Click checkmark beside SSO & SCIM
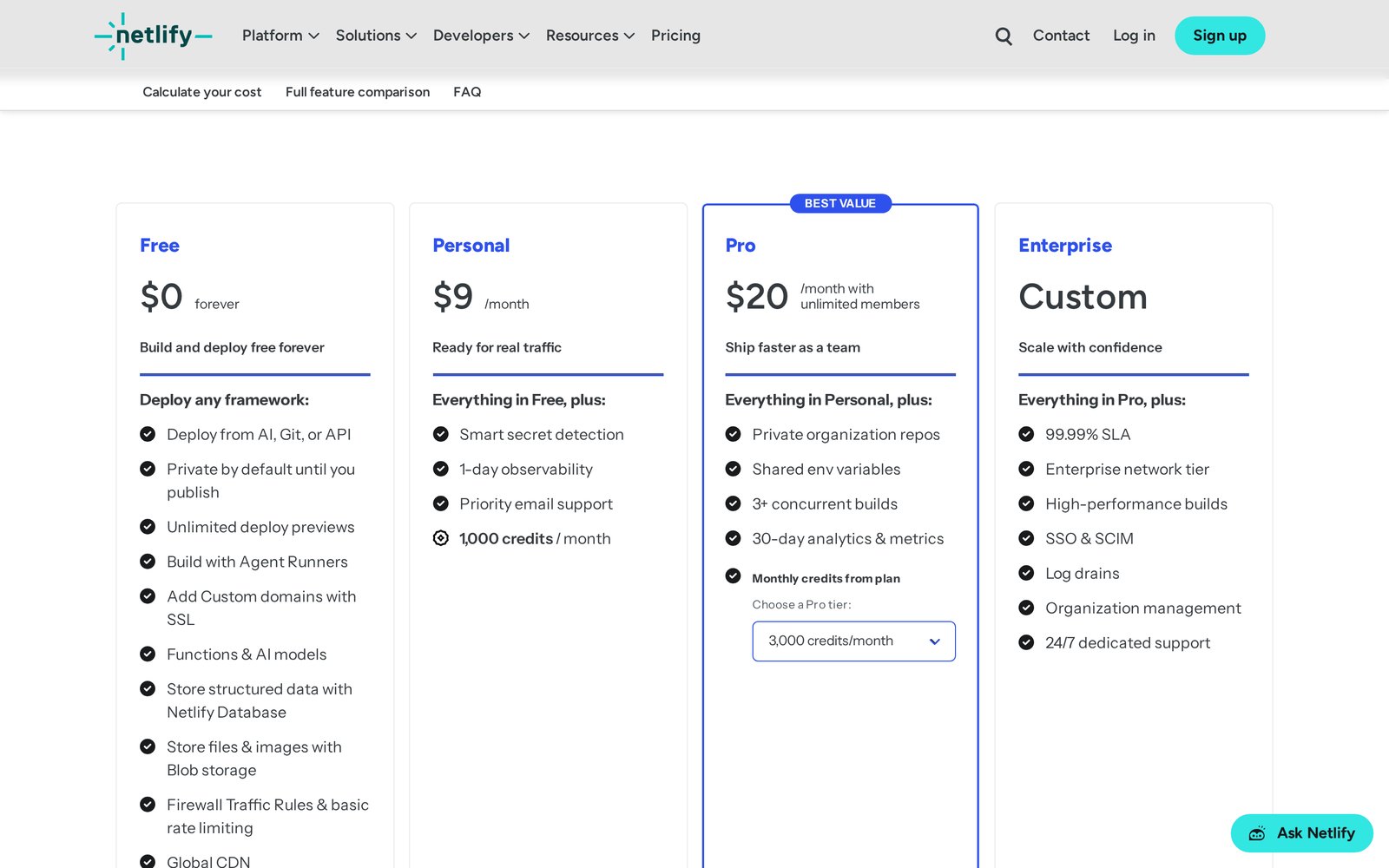Screen dimensions: 1389x868 coord(1026,538)
